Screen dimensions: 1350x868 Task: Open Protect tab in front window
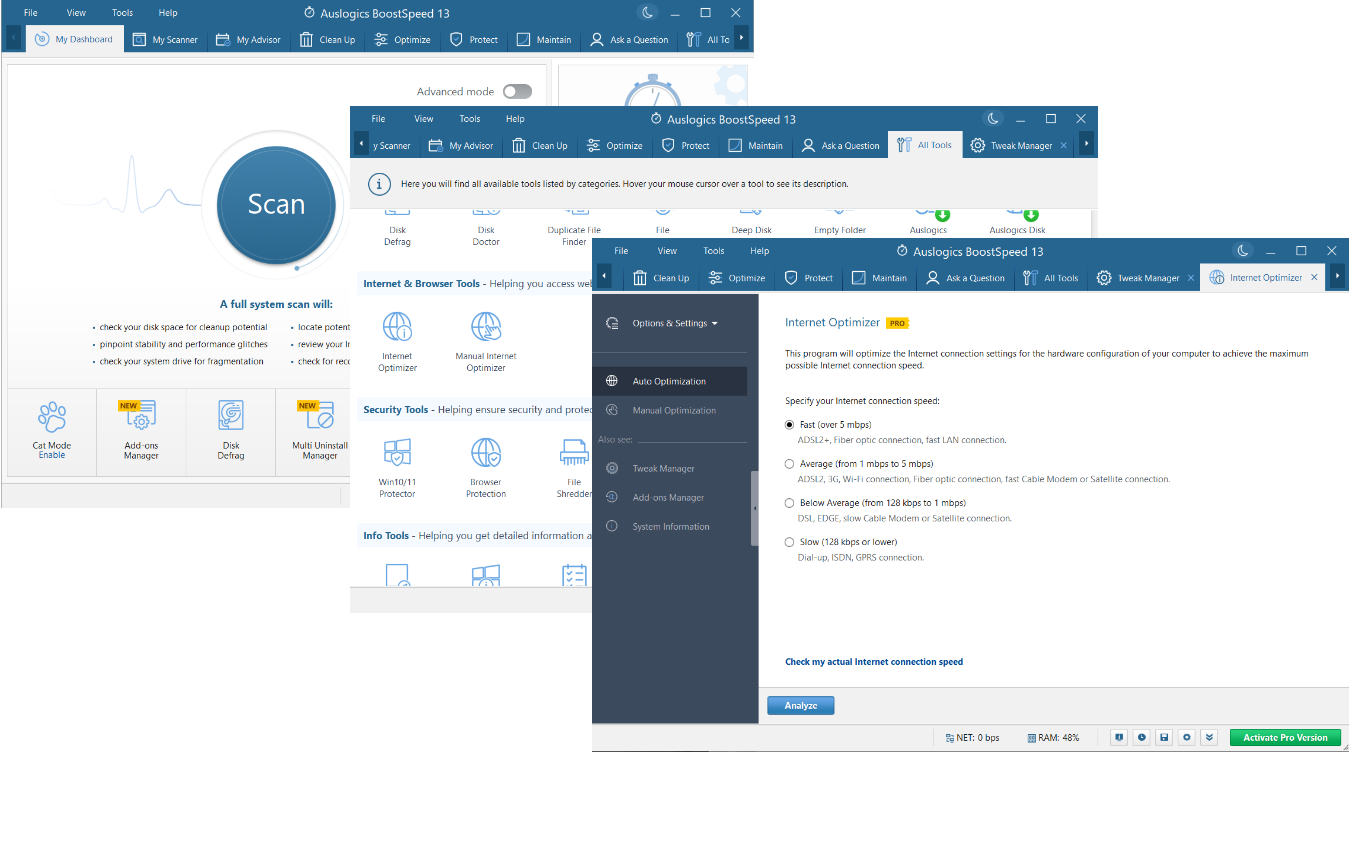[x=809, y=278]
